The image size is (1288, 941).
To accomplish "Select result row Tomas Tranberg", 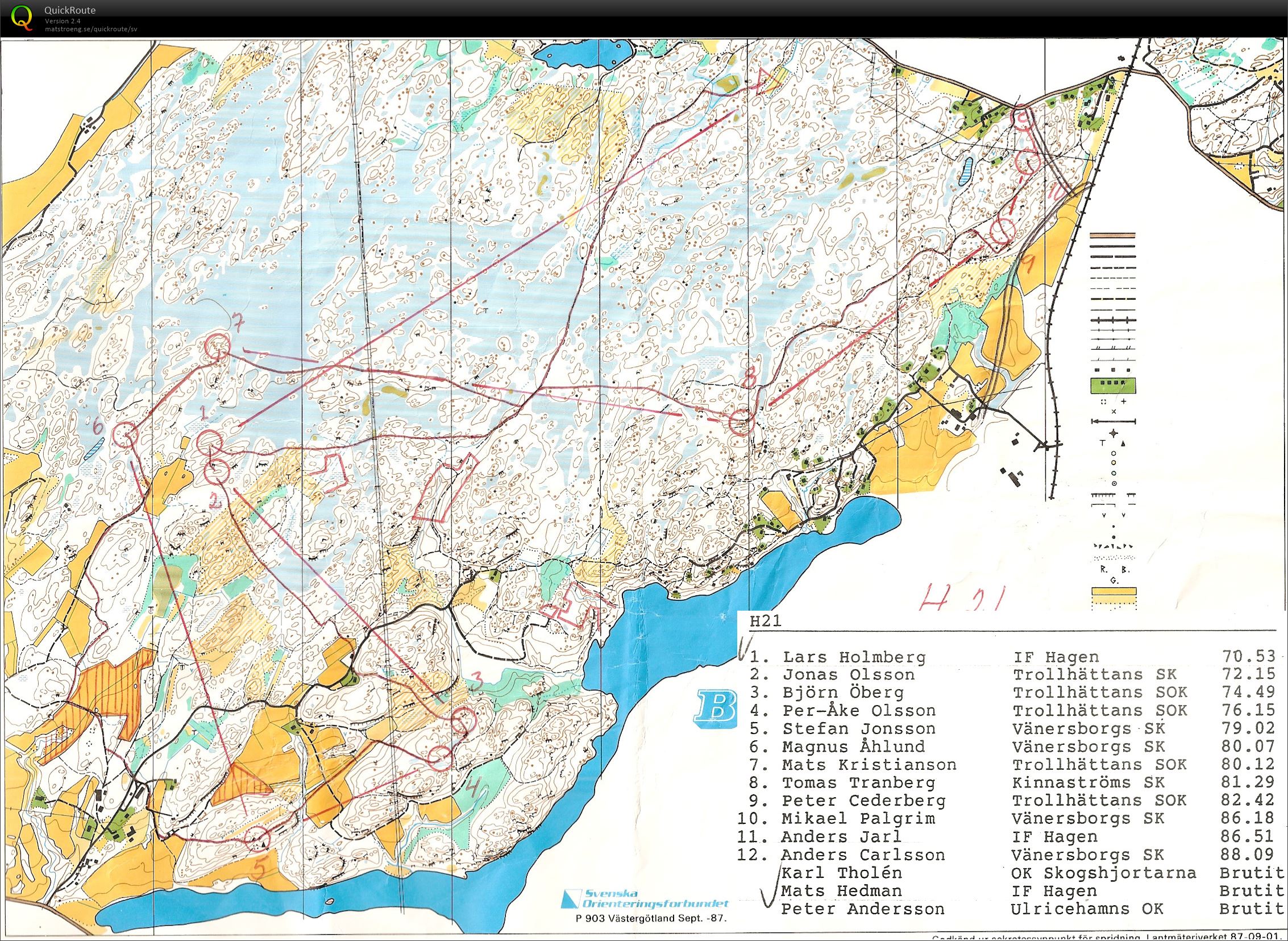I will pyautogui.click(x=1012, y=782).
